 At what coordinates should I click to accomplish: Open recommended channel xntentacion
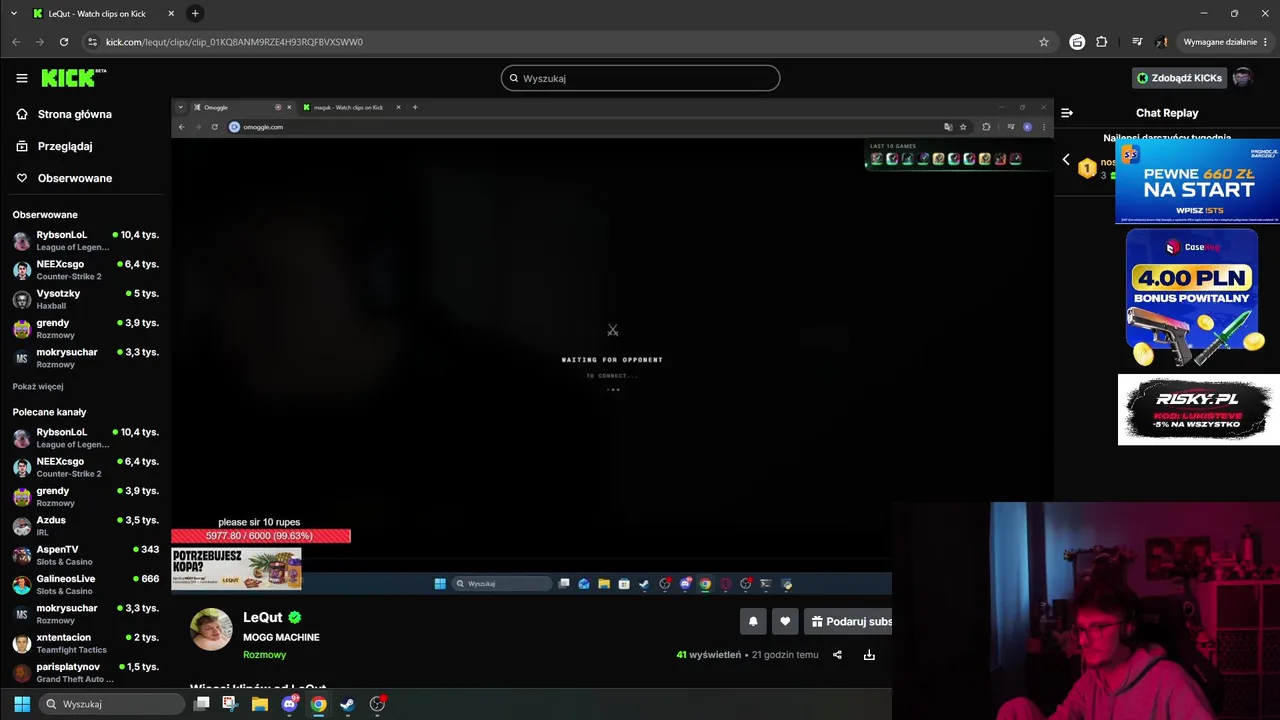coord(86,643)
